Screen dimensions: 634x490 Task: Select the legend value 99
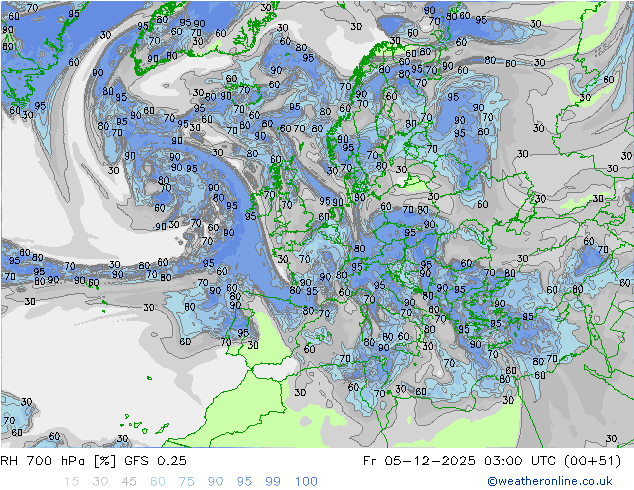click(x=273, y=481)
